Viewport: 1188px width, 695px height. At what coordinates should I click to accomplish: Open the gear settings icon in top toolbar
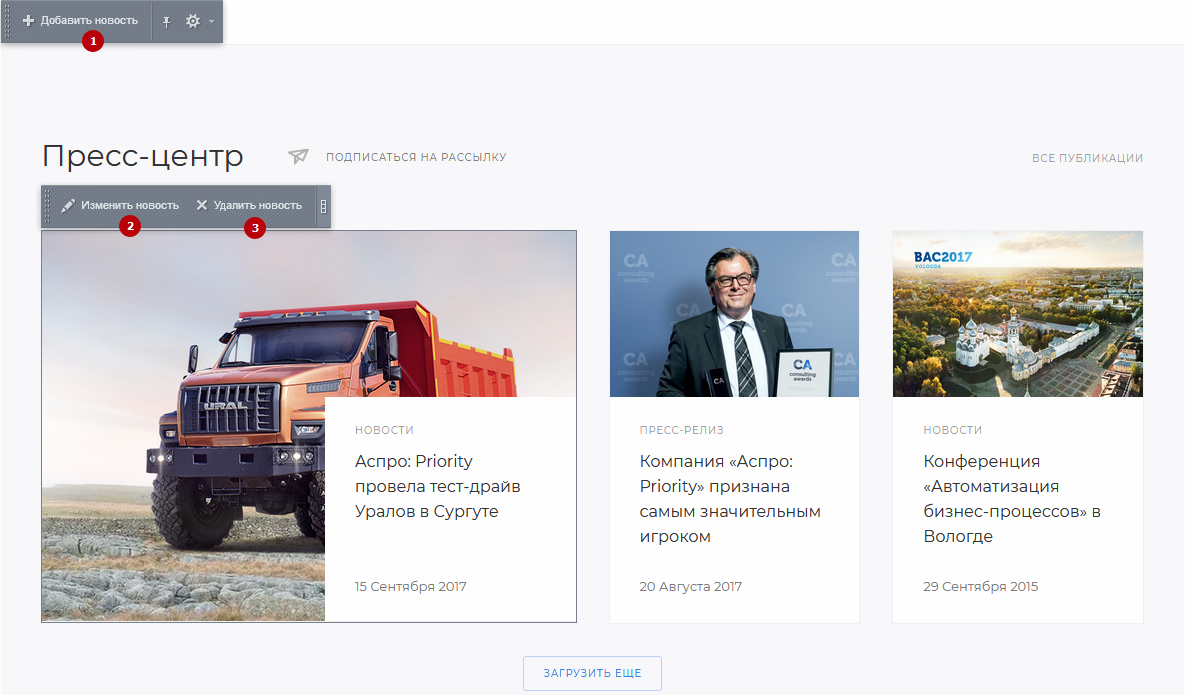[193, 21]
